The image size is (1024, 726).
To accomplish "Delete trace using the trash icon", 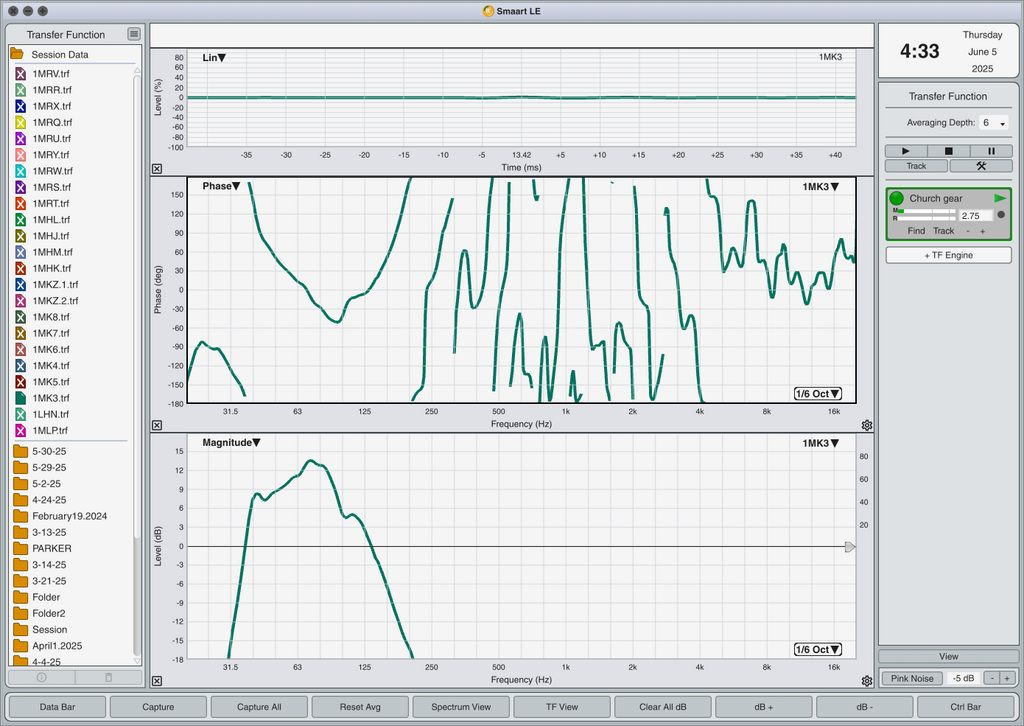I will point(108,677).
